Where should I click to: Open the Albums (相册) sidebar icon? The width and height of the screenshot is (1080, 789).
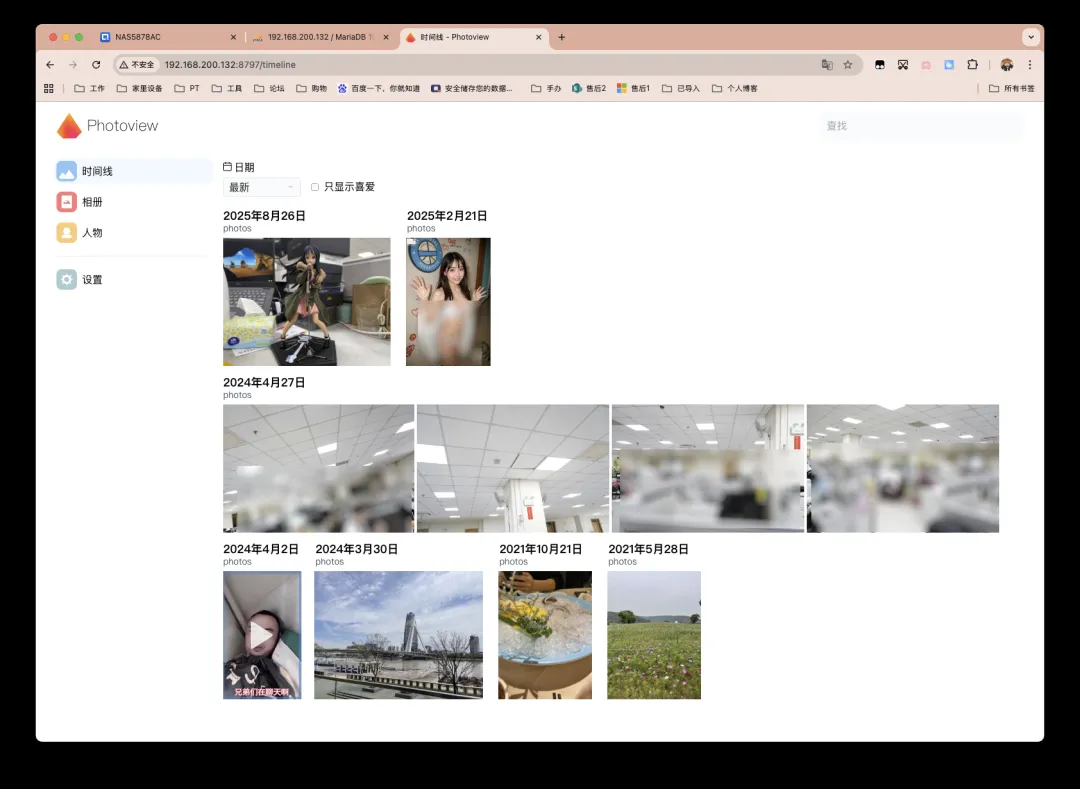[67, 202]
